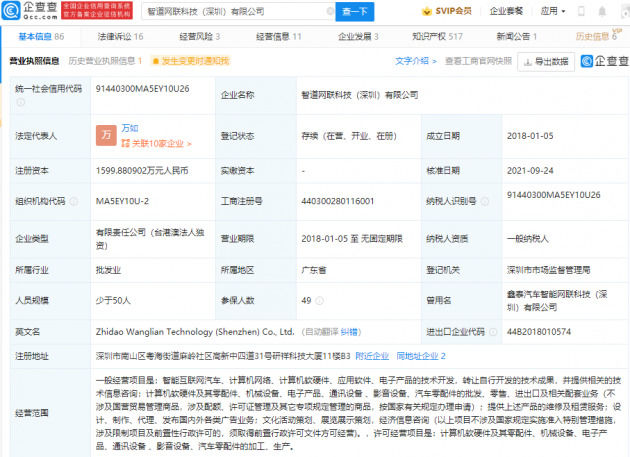
Task: Select 工商注册号 440300280116001
Action: (338, 201)
